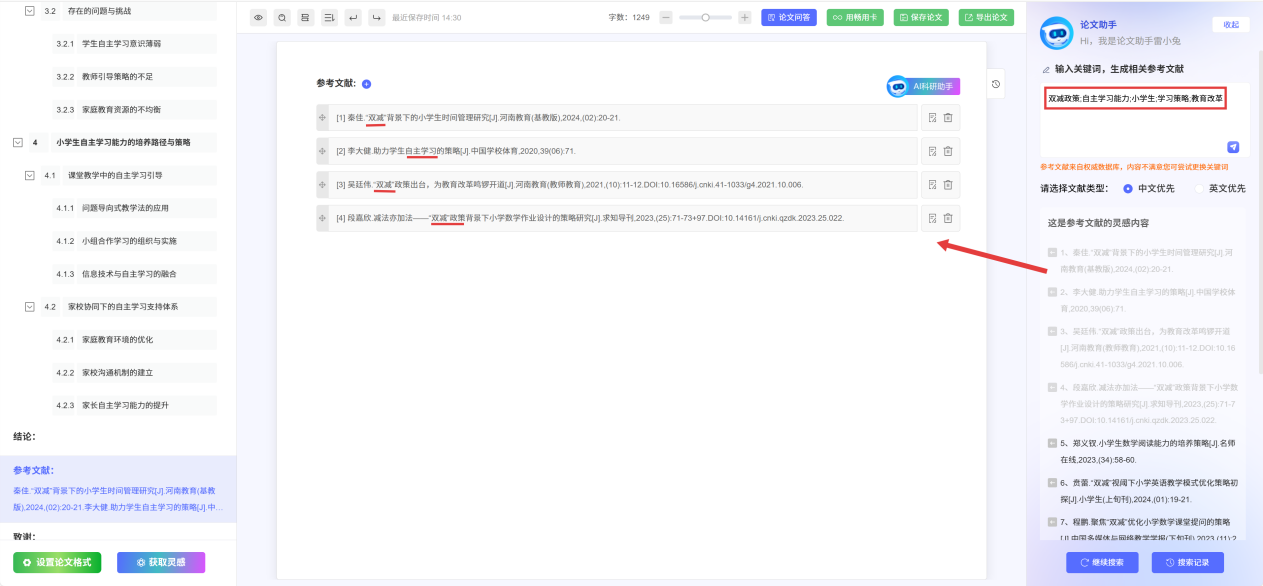Redo with the right-turn arrow icon

[x=376, y=17]
